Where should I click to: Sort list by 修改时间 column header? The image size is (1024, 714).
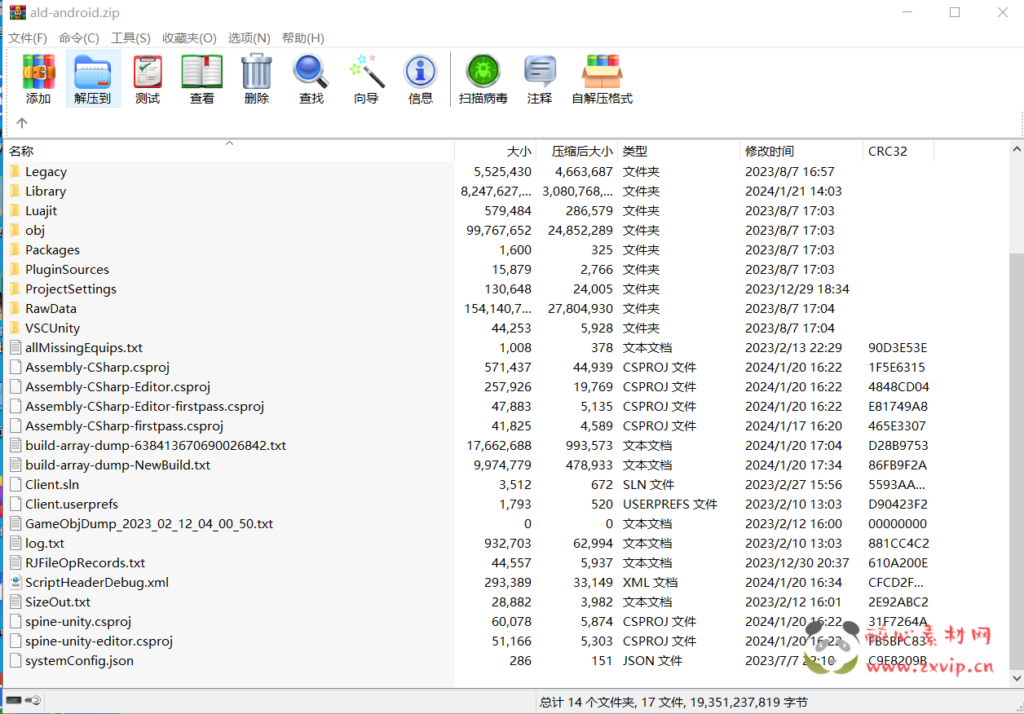coord(769,151)
